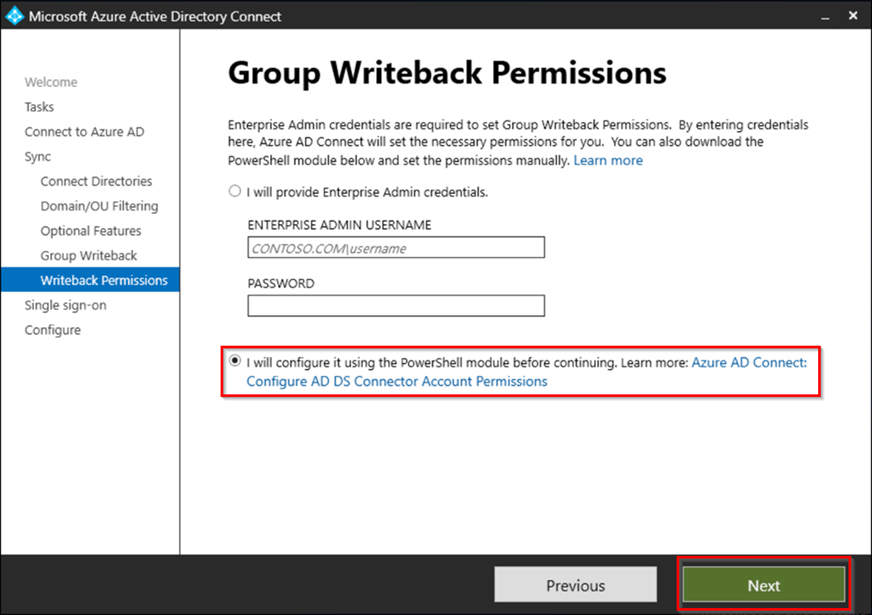The width and height of the screenshot is (872, 615).
Task: Click the Previous button
Action: 575,585
